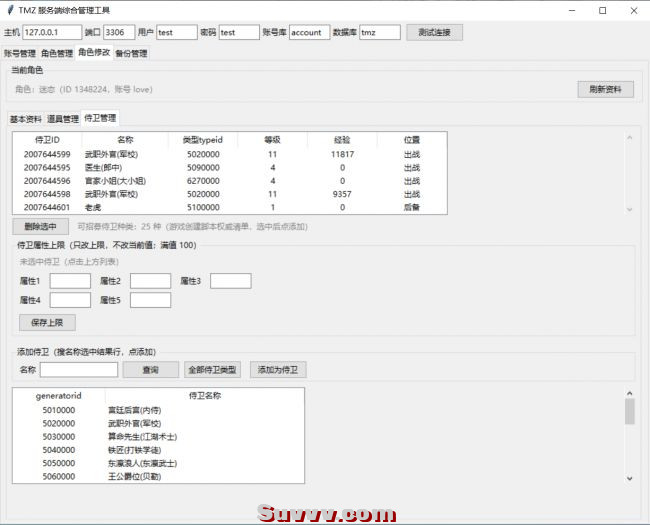This screenshot has width=650, height=525.
Task: Click the 属性5 input field
Action: (x=150, y=300)
